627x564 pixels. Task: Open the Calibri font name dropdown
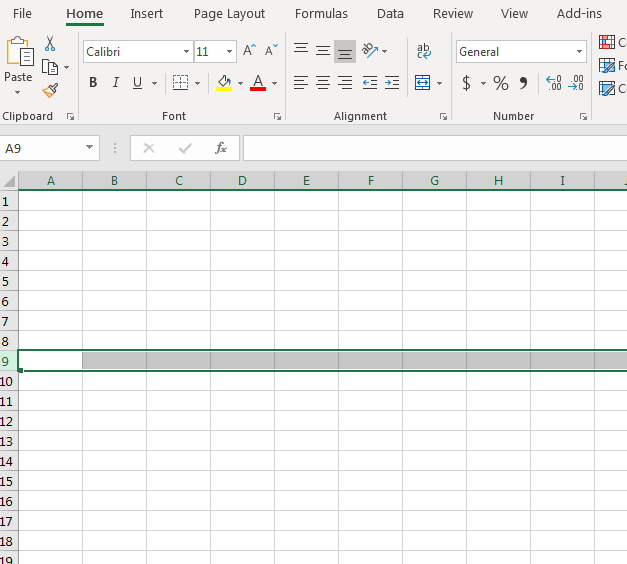[x=186, y=52]
